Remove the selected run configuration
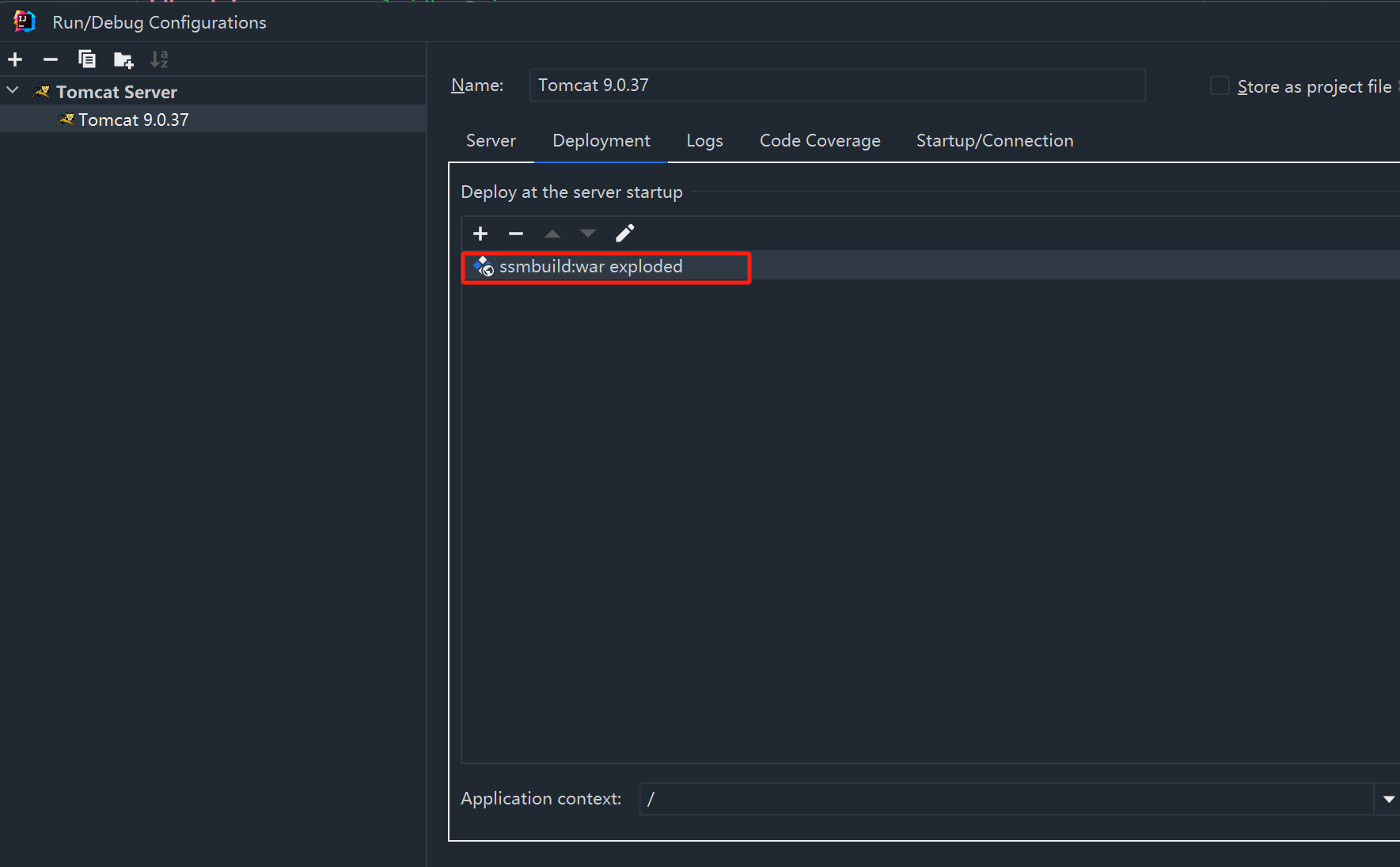 51,59
